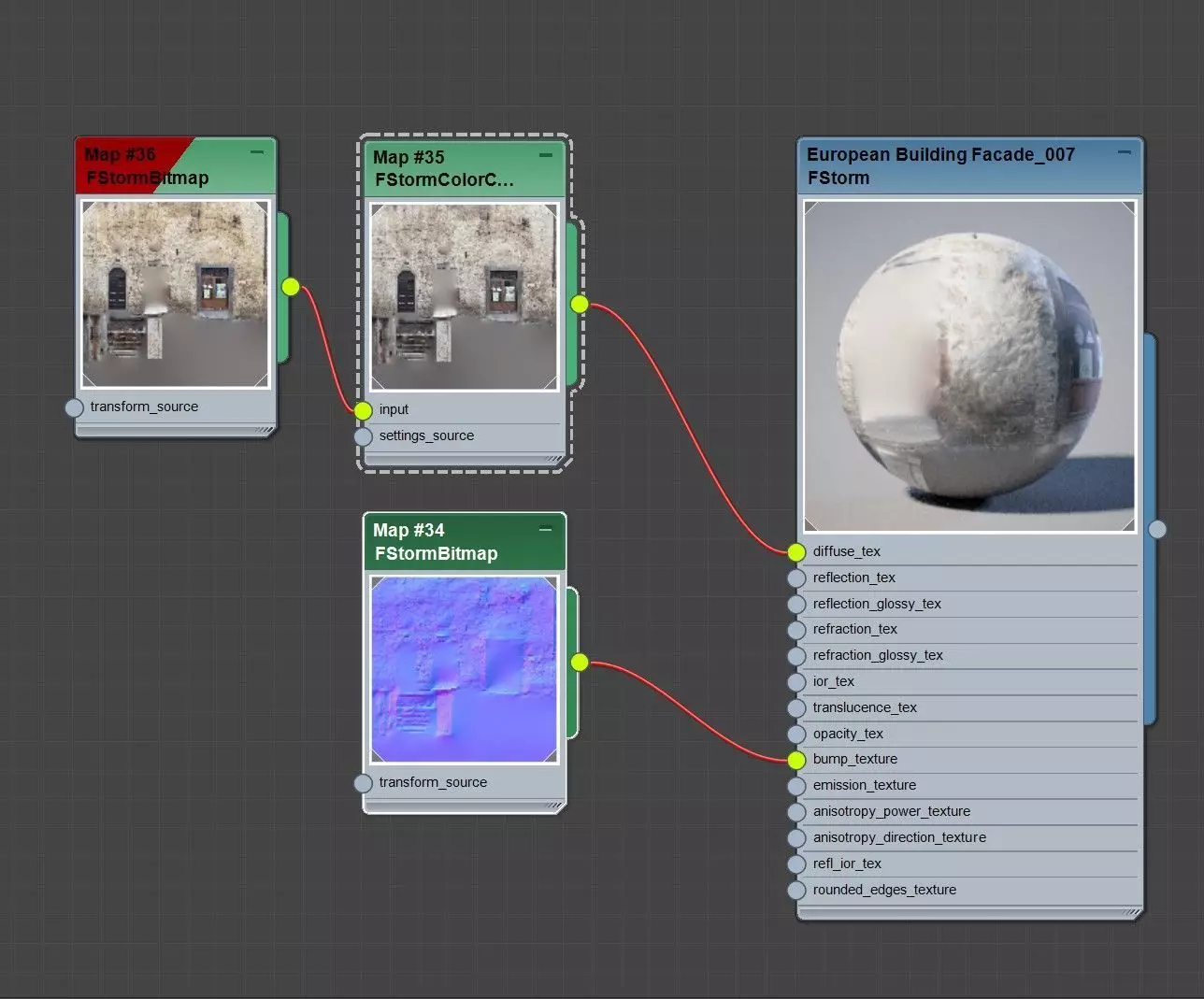Click the 'translucence_tex' slot label text
The height and width of the screenshot is (999, 1204).
point(865,707)
